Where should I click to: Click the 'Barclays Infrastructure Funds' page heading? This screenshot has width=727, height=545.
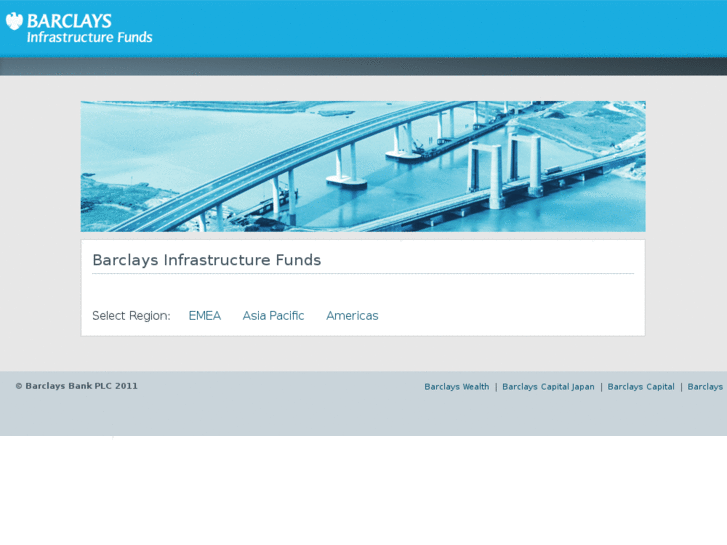(206, 260)
